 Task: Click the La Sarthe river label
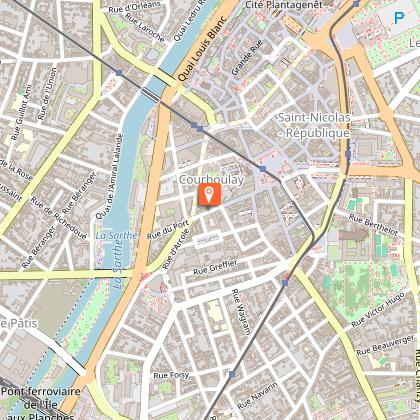(x=116, y=235)
